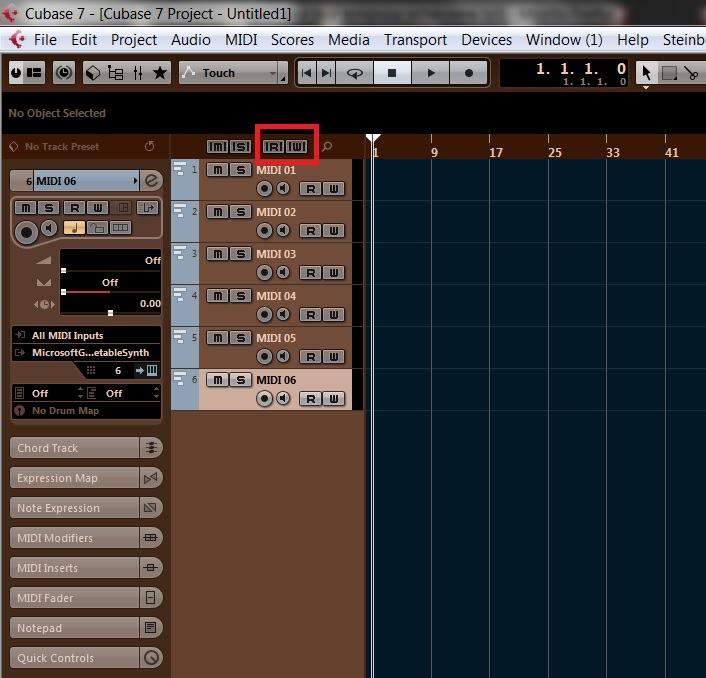This screenshot has height=678, width=706.
Task: Select the MIDI 04 track name
Action: (x=276, y=296)
